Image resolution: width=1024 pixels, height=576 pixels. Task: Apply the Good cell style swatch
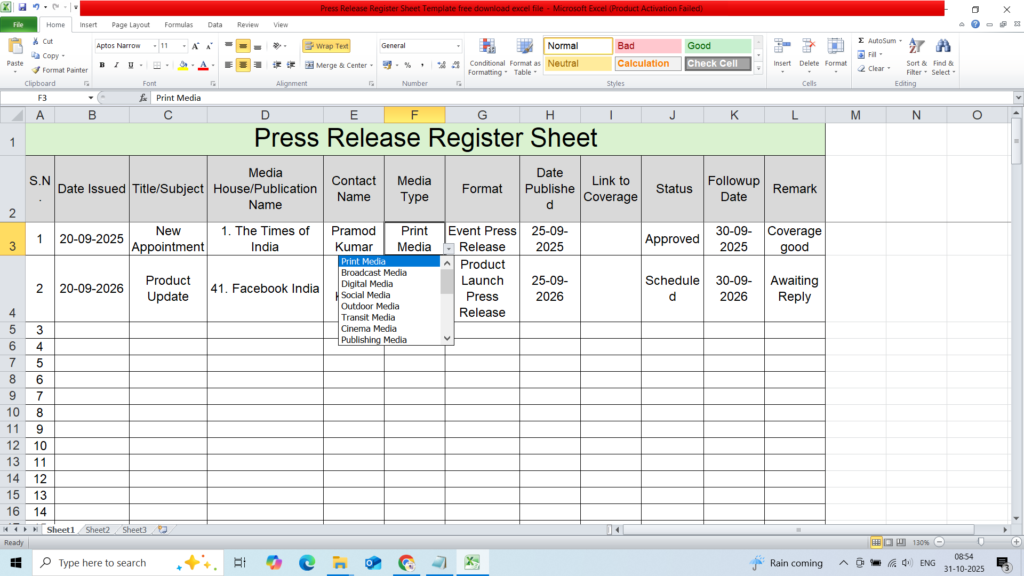[x=717, y=46]
